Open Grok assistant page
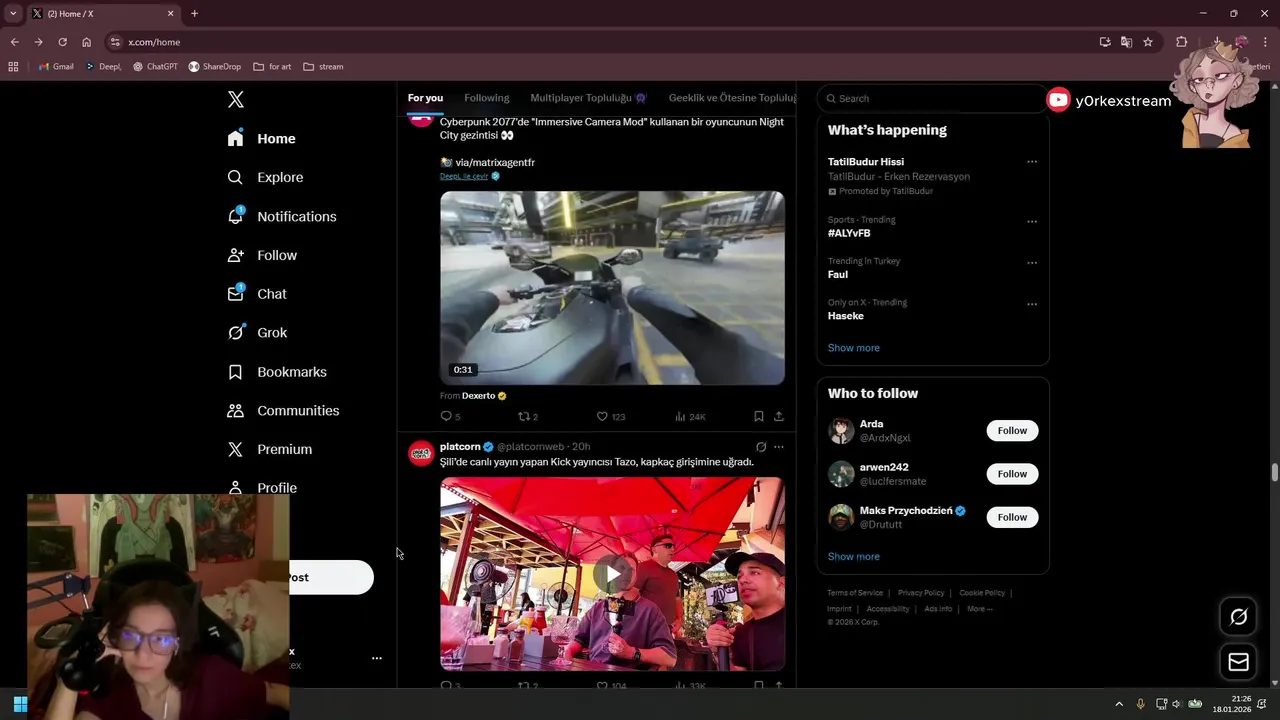This screenshot has width=1280, height=720. coord(257,333)
